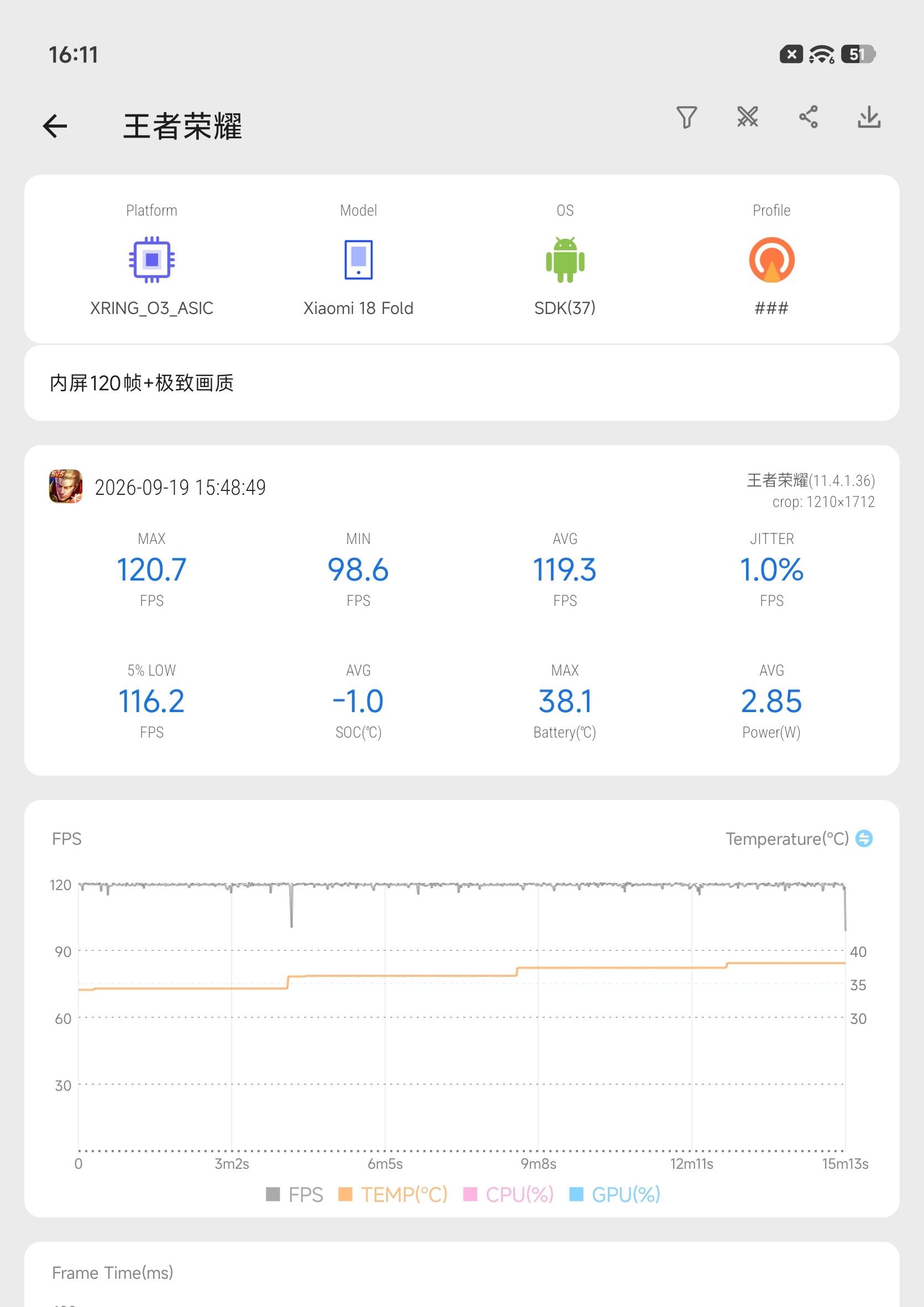Tap the timestamp 2026-09-19 15:48:49
924x1307 pixels.
coord(180,487)
